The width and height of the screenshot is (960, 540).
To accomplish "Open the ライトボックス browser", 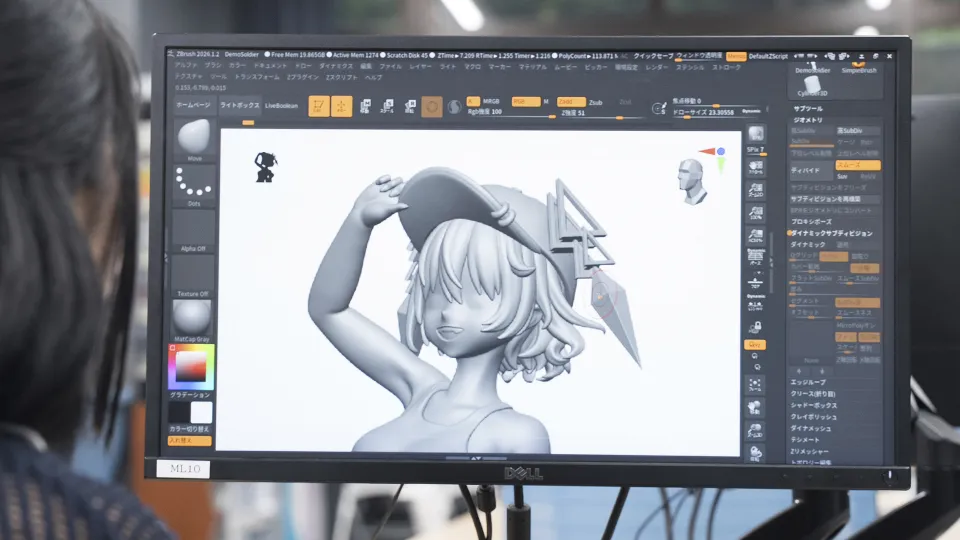I will click(239, 105).
